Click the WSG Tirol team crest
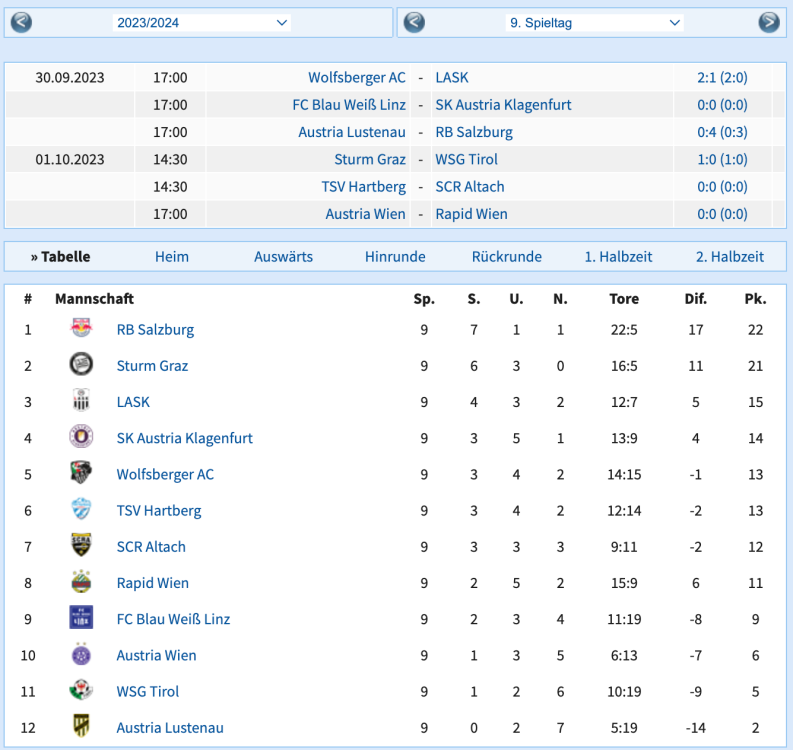793x750 pixels. tap(81, 691)
